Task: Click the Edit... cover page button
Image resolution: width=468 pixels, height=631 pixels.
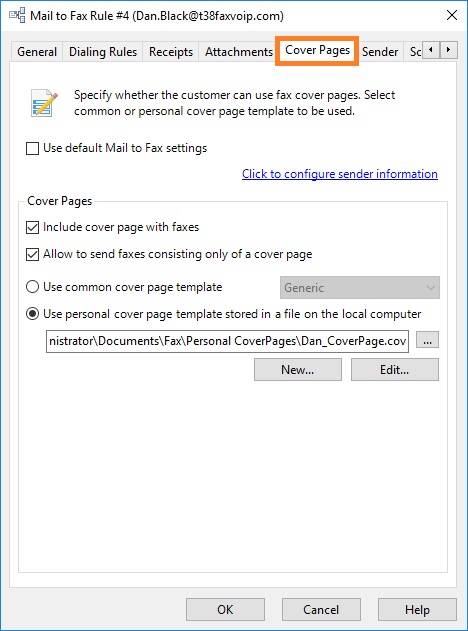Action: point(395,370)
